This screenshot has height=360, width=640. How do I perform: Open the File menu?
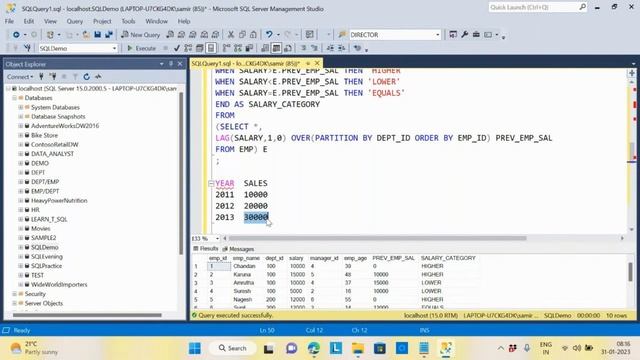(9, 21)
